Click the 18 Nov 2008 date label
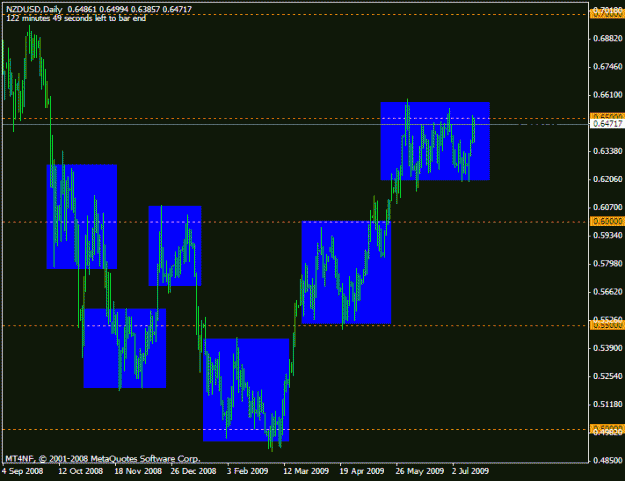The height and width of the screenshot is (481, 625). (138, 471)
